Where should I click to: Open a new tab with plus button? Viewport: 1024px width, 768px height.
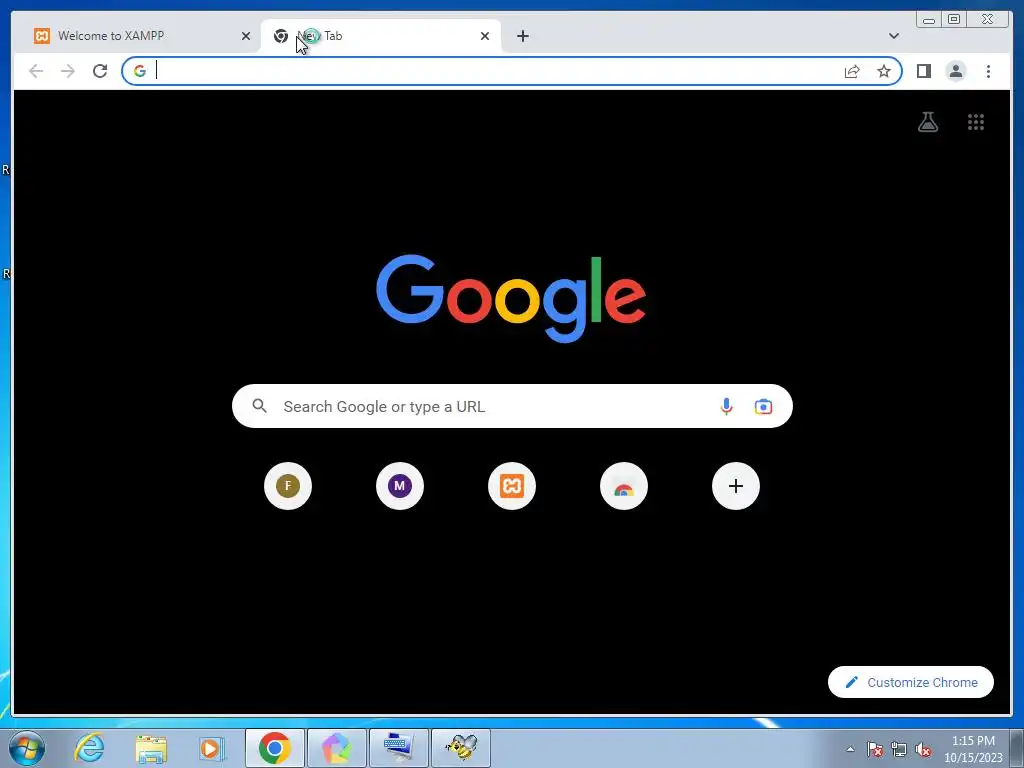522,36
